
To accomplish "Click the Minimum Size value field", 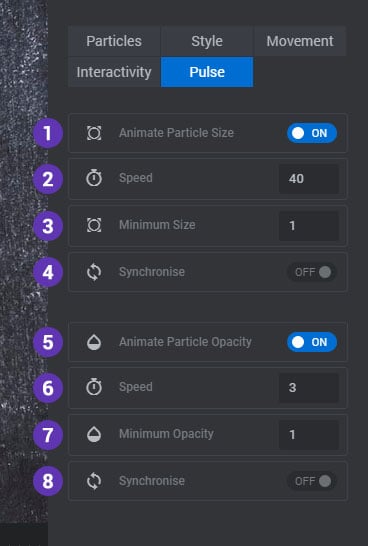I will point(309,226).
